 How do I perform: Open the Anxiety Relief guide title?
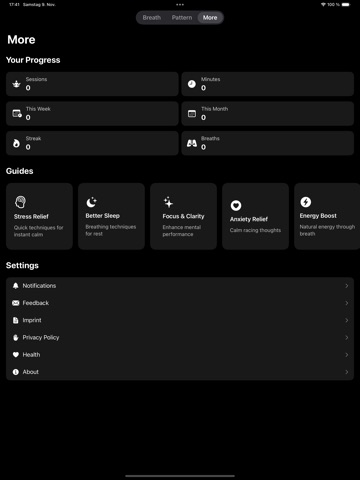coord(249,219)
